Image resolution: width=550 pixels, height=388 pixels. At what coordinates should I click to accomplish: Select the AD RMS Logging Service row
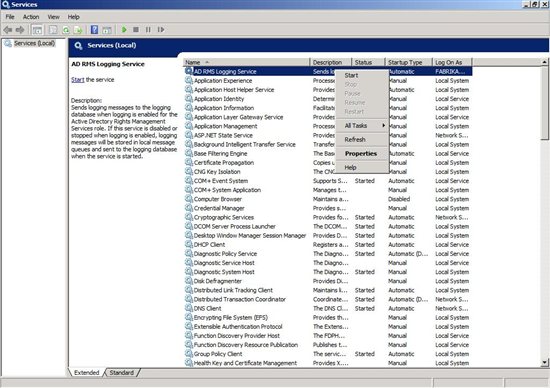pos(328,71)
